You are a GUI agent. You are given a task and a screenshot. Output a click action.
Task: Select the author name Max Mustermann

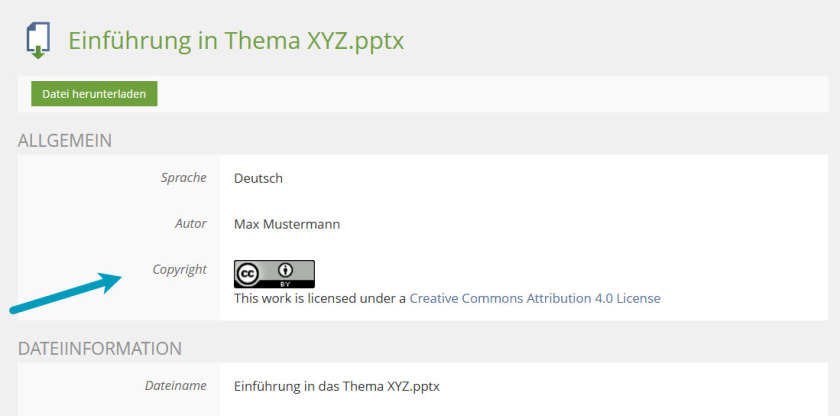click(x=287, y=224)
